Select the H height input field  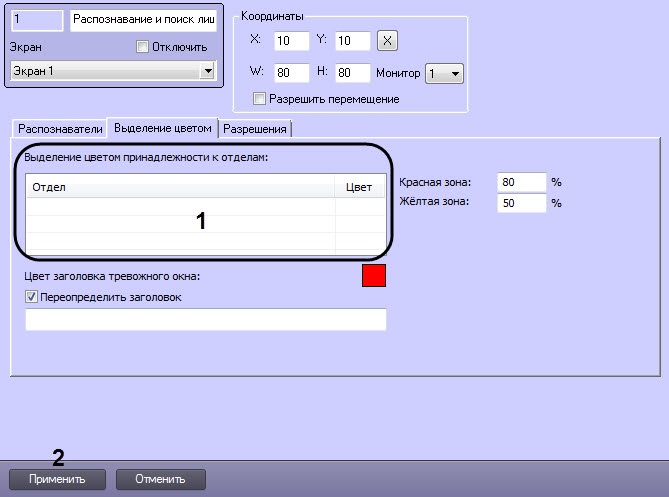pos(353,73)
